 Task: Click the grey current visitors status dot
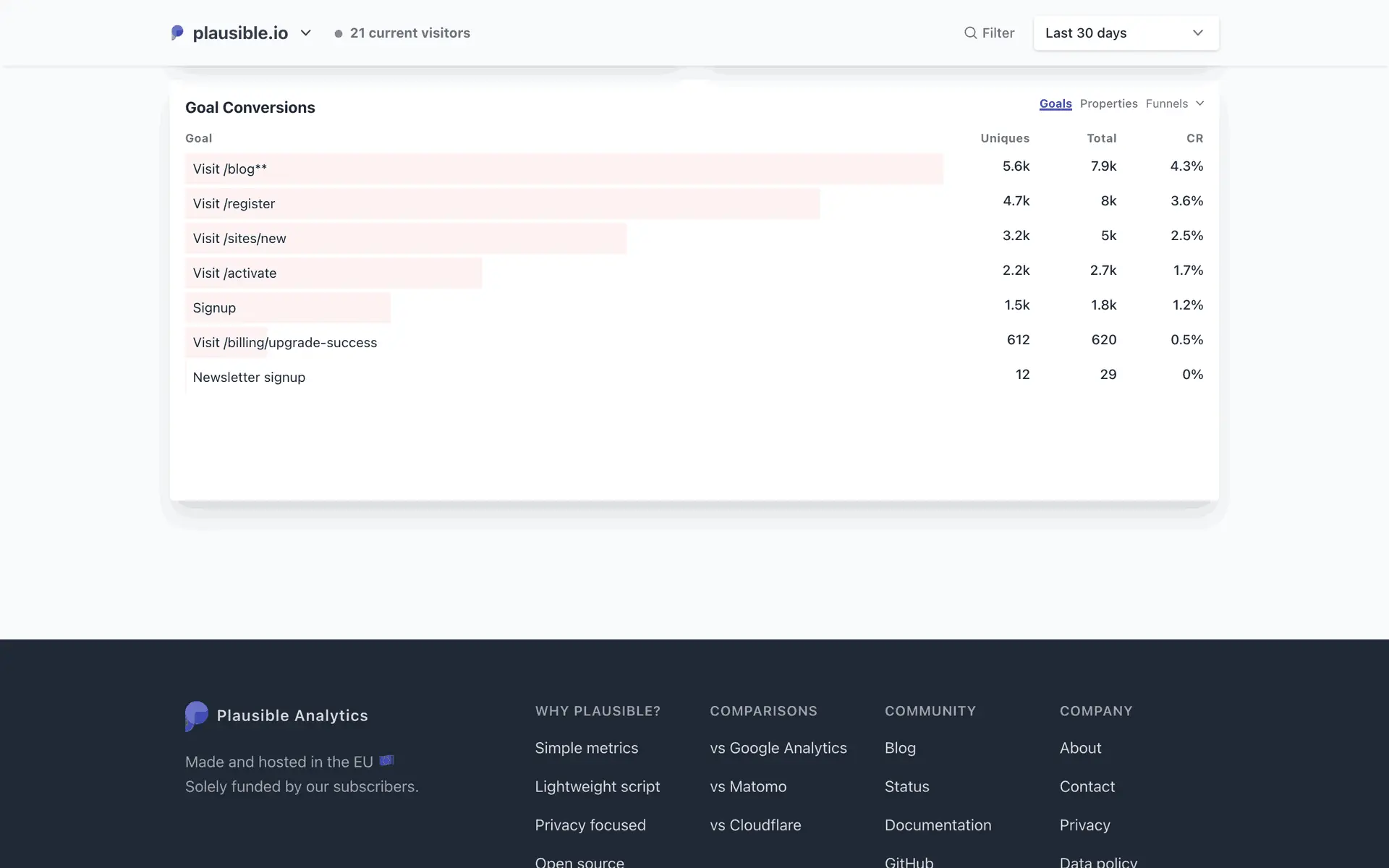338,33
